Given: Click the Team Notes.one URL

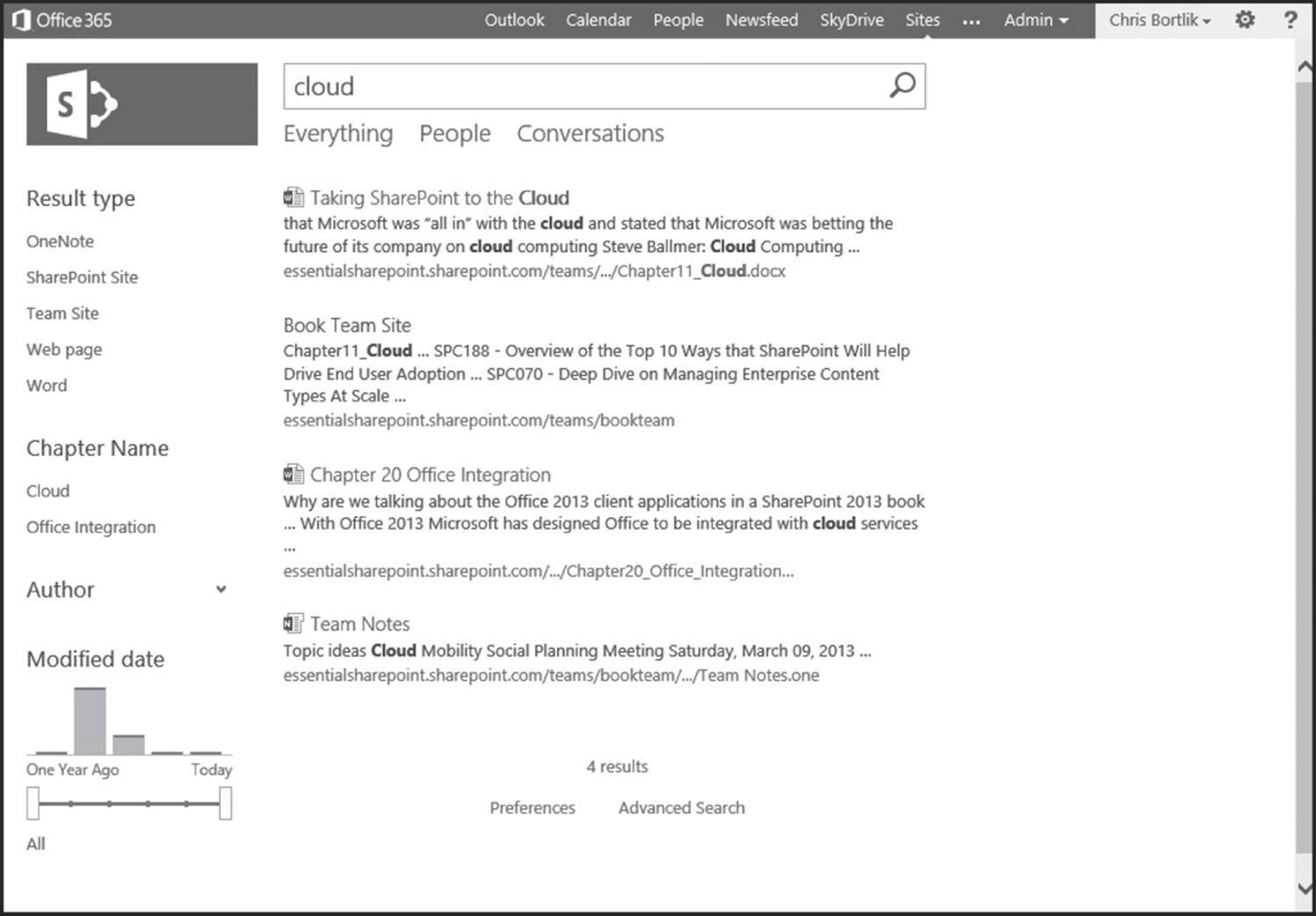Looking at the screenshot, I should pyautogui.click(x=551, y=676).
